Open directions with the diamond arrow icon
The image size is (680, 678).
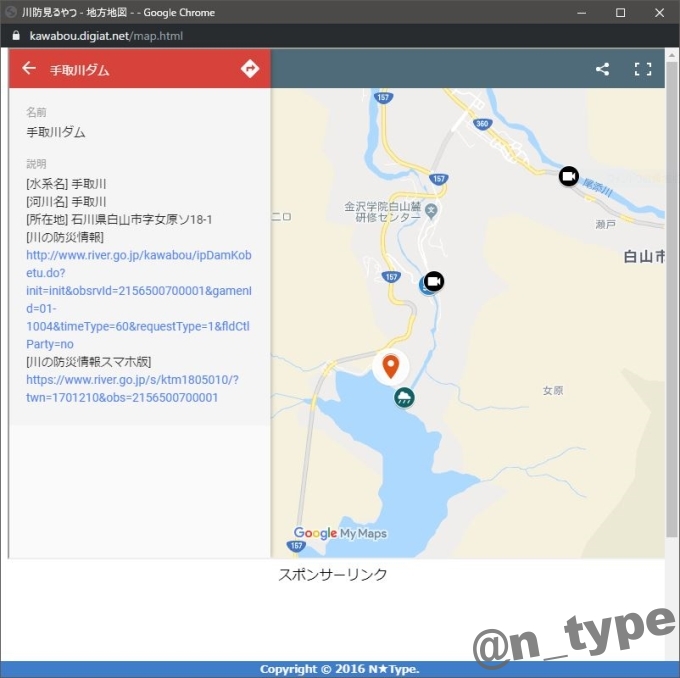point(250,69)
